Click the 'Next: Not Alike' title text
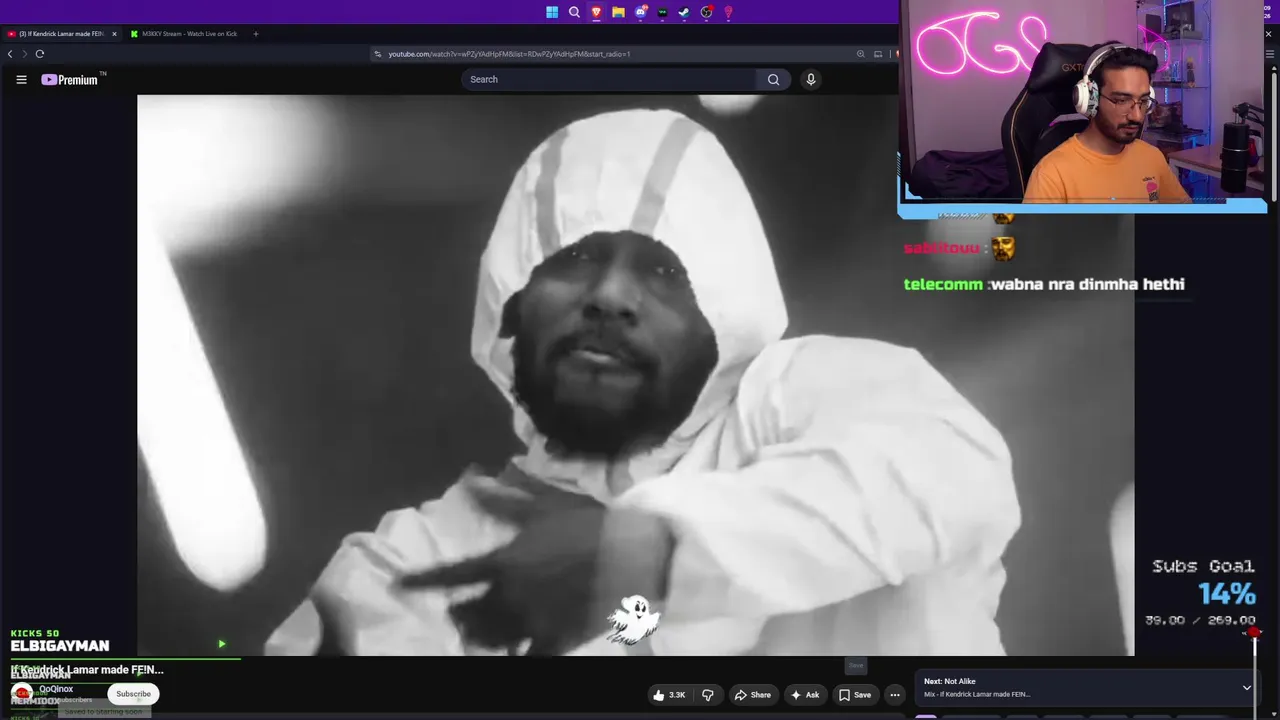The image size is (1280, 720). pyautogui.click(x=950, y=682)
